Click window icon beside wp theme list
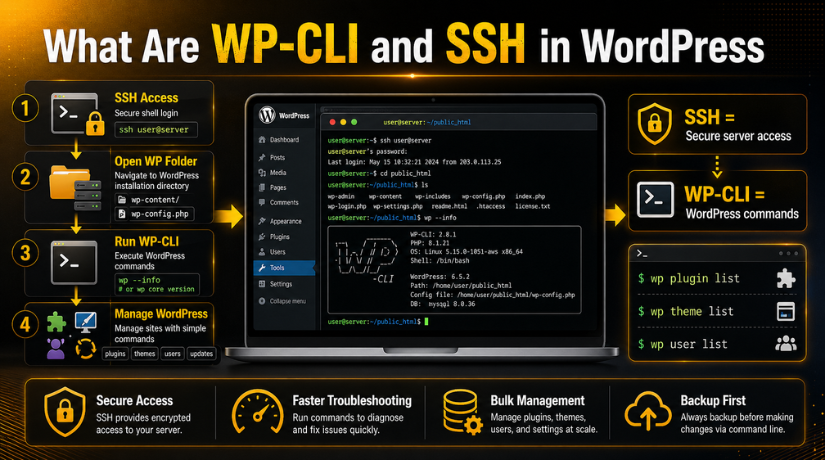Screen dimensions: 825x460 pos(786,312)
